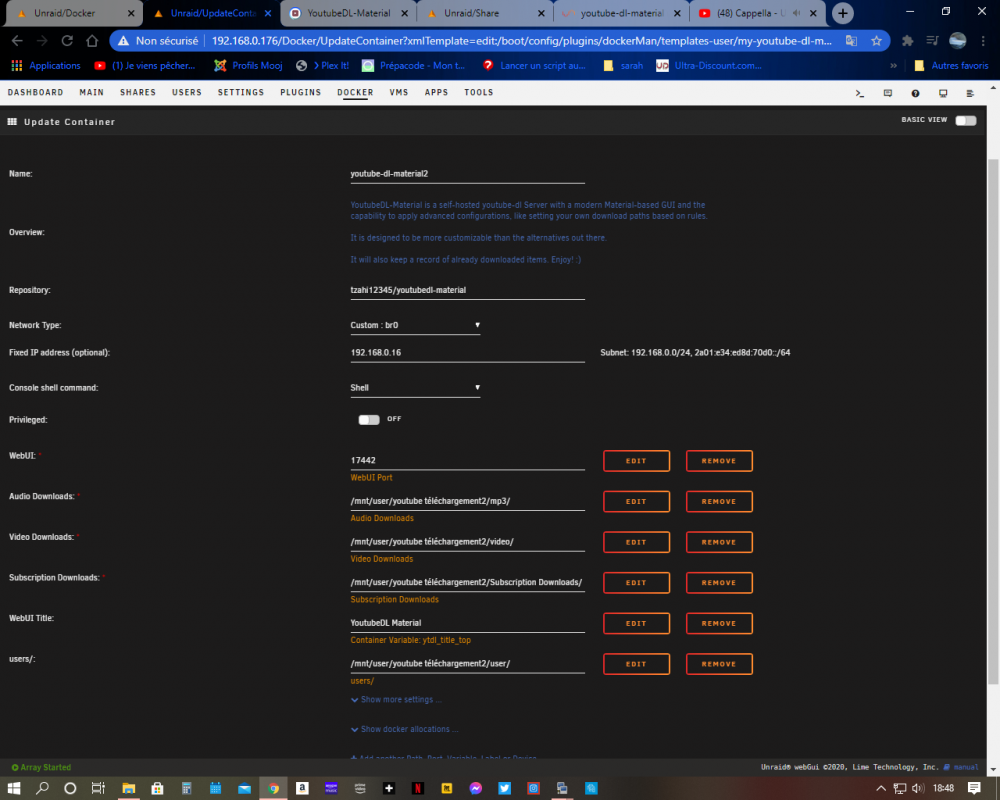Screen dimensions: 1000x800
Task: Open Chrome three-dot menu
Action: [x=983, y=41]
